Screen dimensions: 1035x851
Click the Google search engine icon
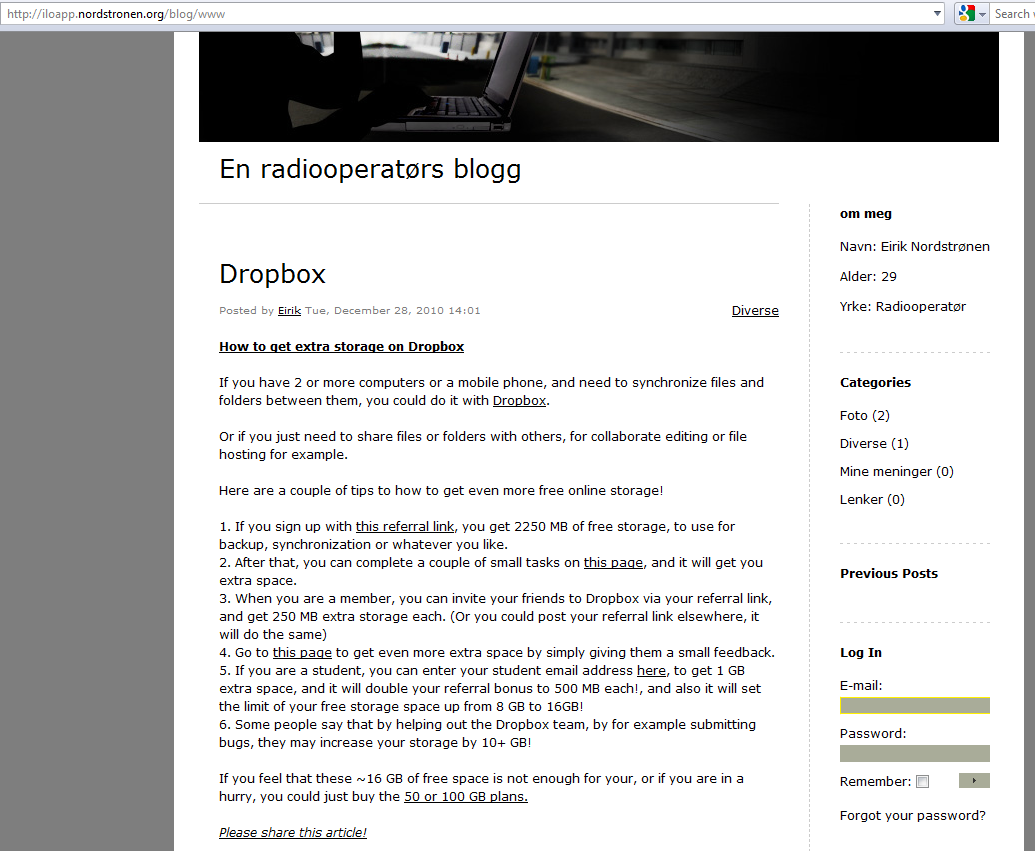pyautogui.click(x=966, y=13)
